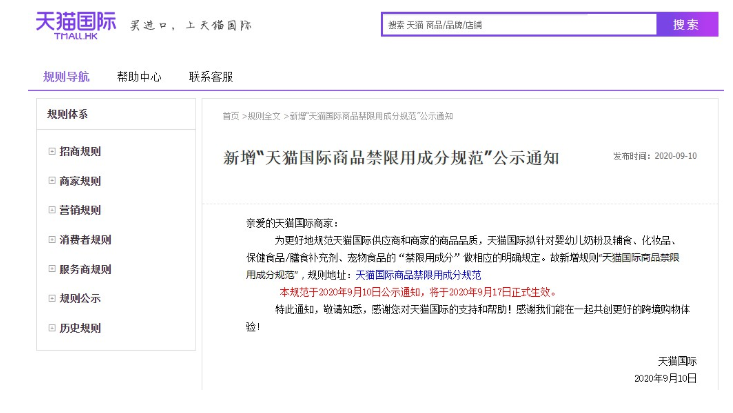
Task: Expand the 历史规则 tree icon
Action: [x=52, y=328]
